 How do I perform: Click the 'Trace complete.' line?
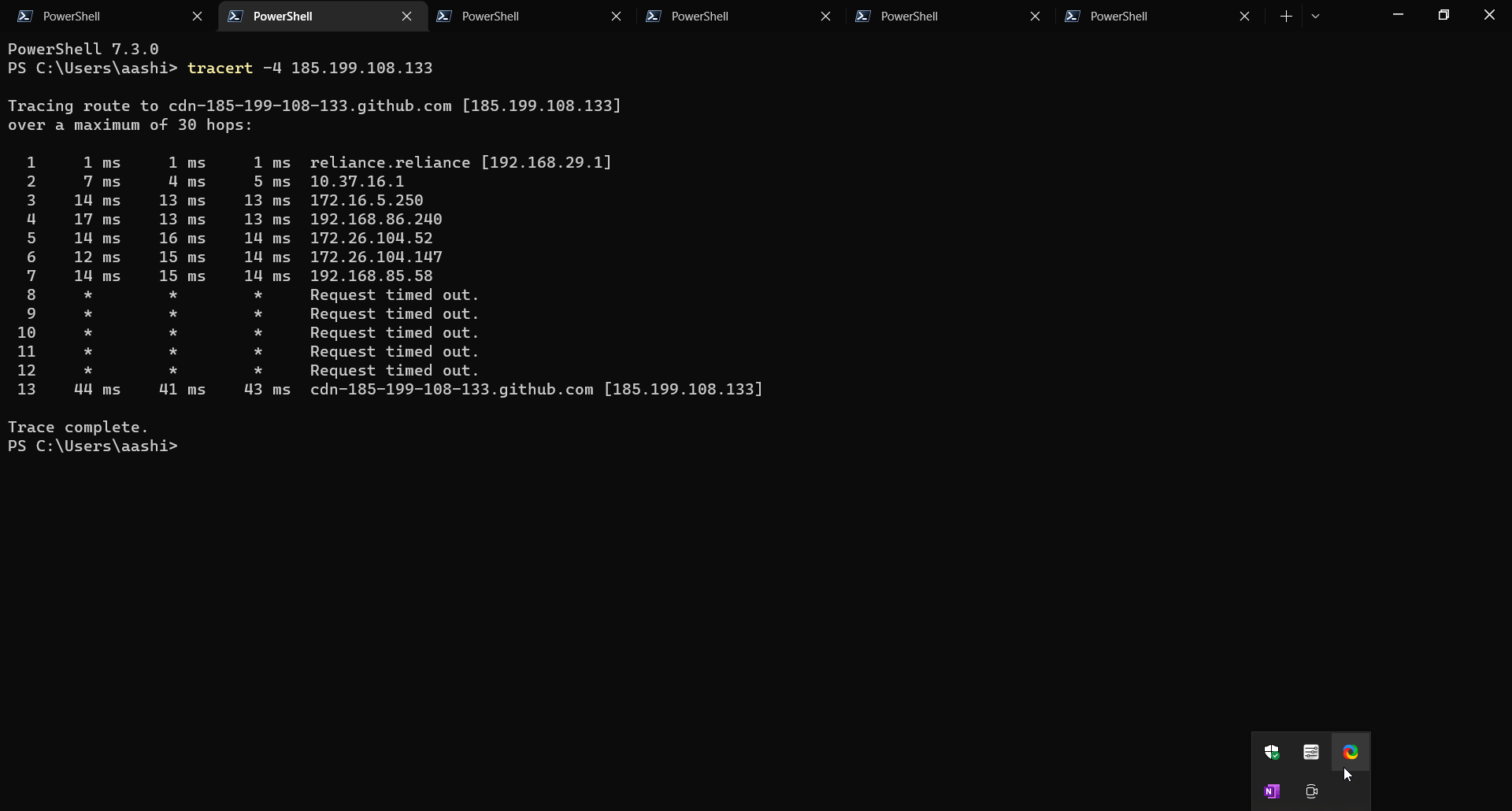tap(78, 427)
